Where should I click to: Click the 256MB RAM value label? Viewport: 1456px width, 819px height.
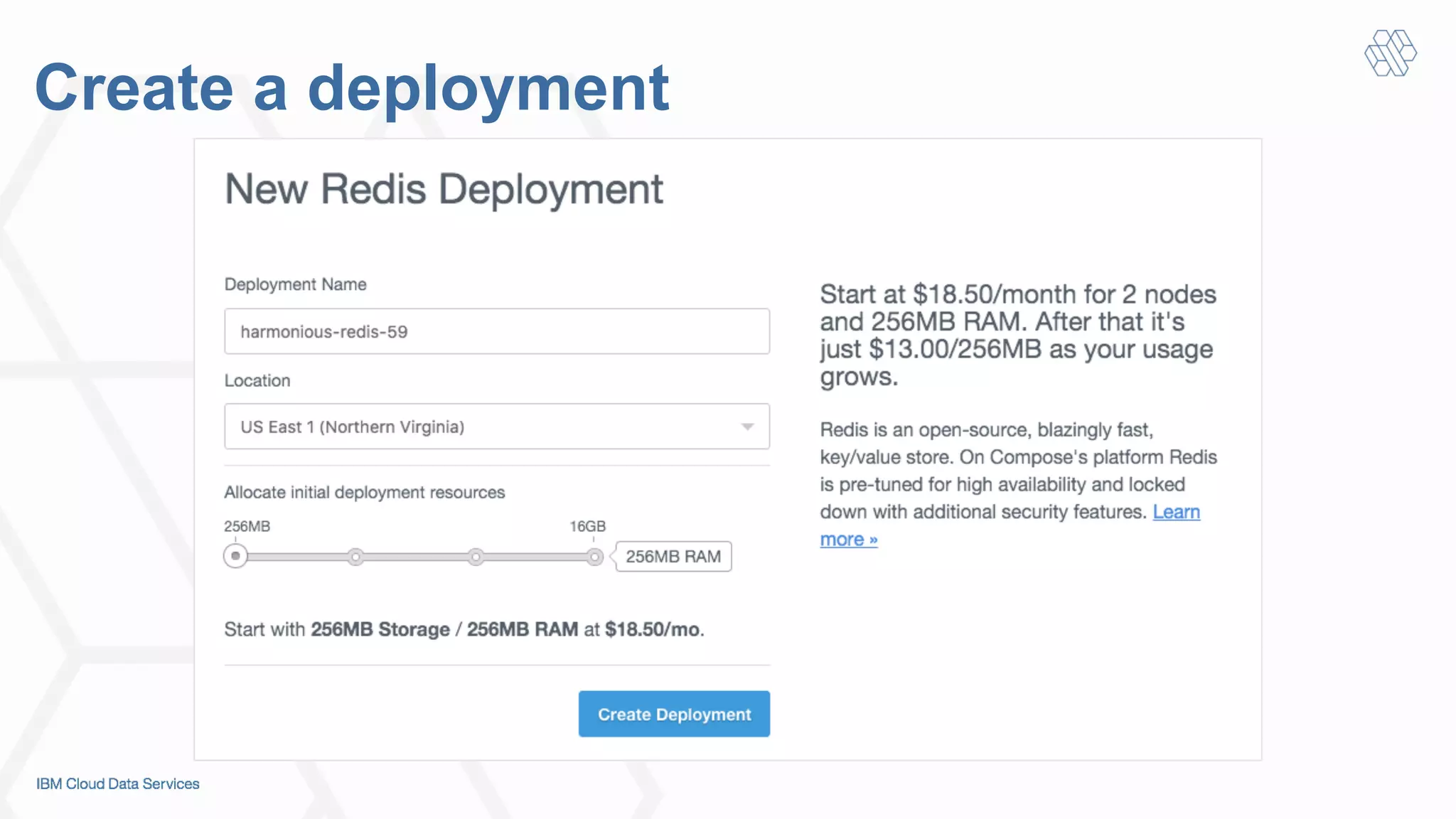673,557
